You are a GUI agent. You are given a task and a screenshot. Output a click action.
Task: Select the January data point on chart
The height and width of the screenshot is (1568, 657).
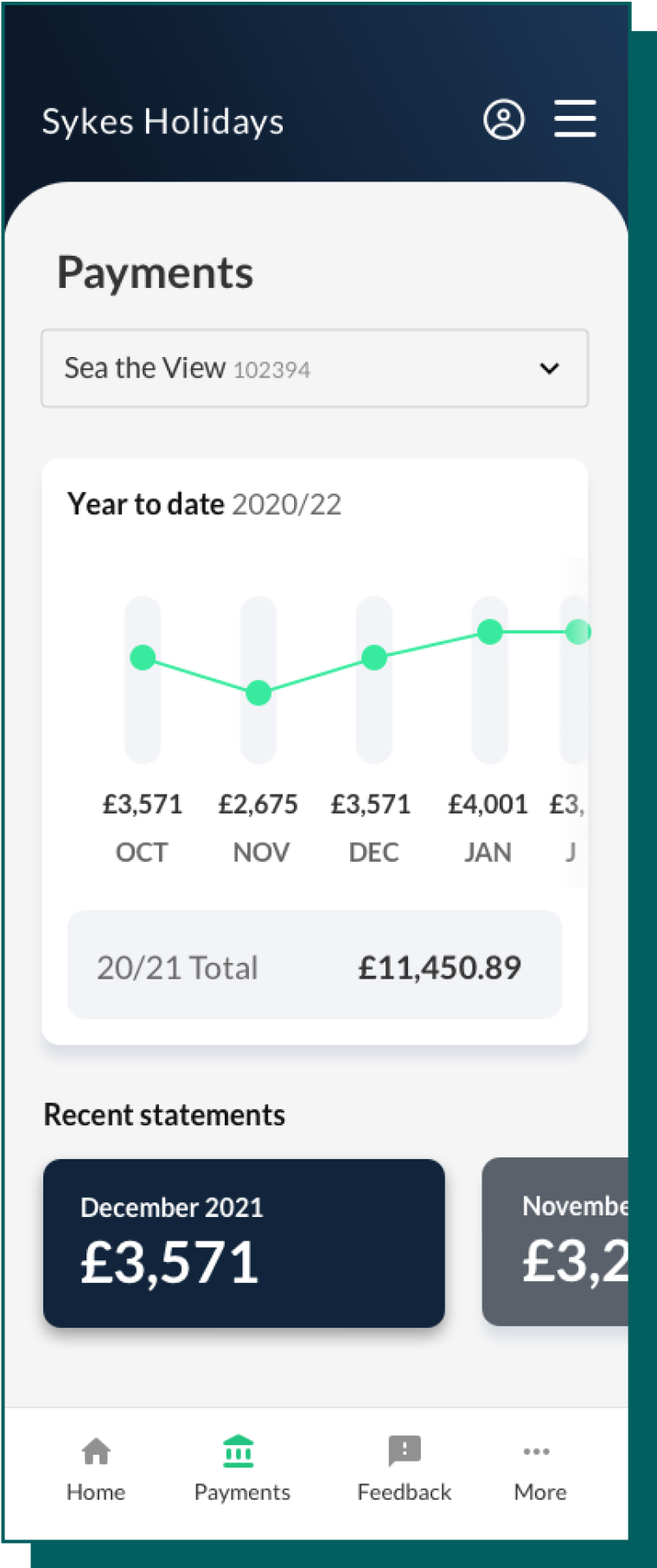tap(490, 632)
